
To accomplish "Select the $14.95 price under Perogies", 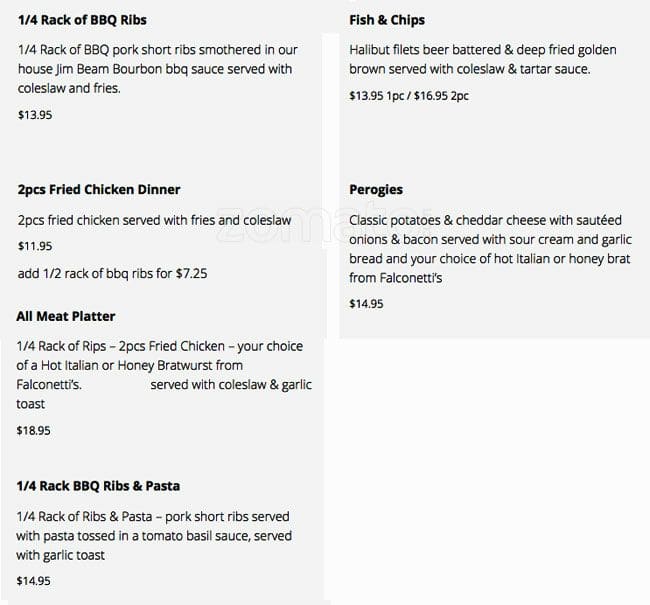I will pyautogui.click(x=366, y=304).
